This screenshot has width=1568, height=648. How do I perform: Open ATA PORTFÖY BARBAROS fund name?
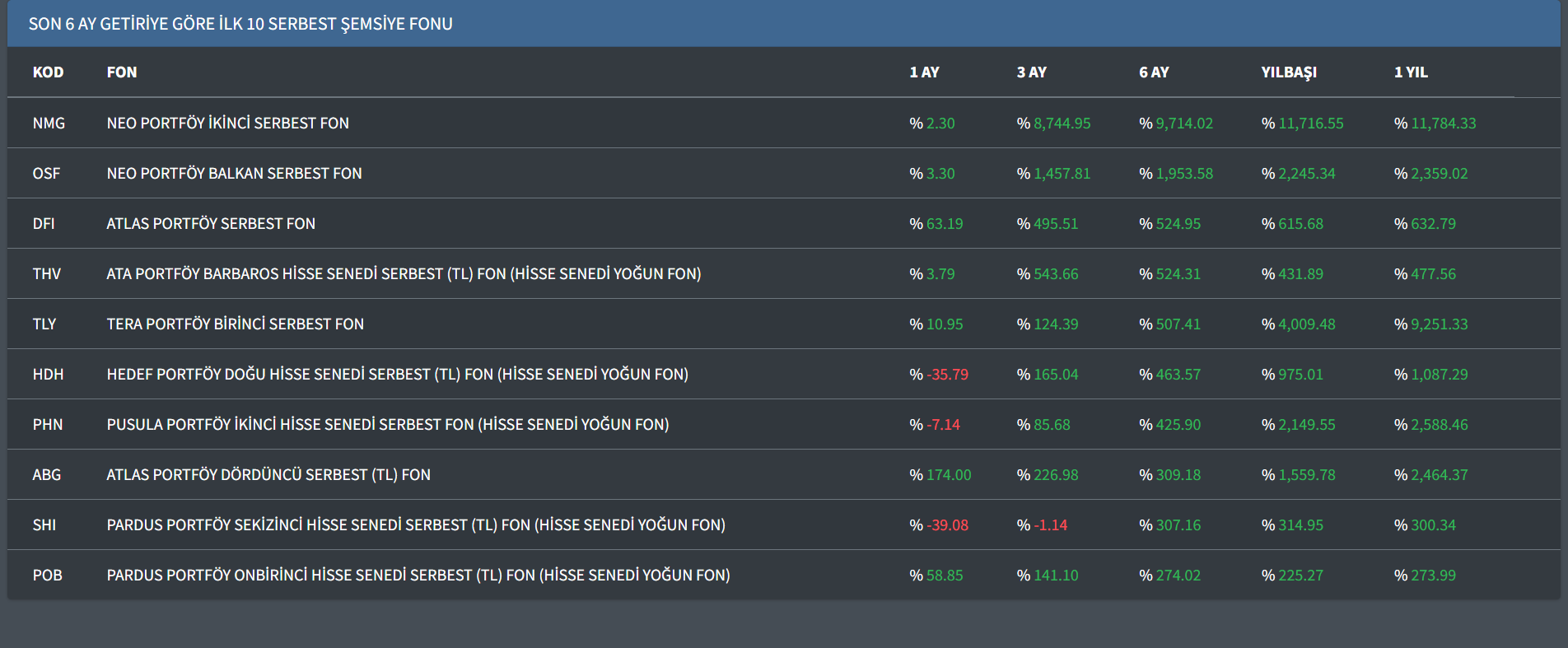404,274
